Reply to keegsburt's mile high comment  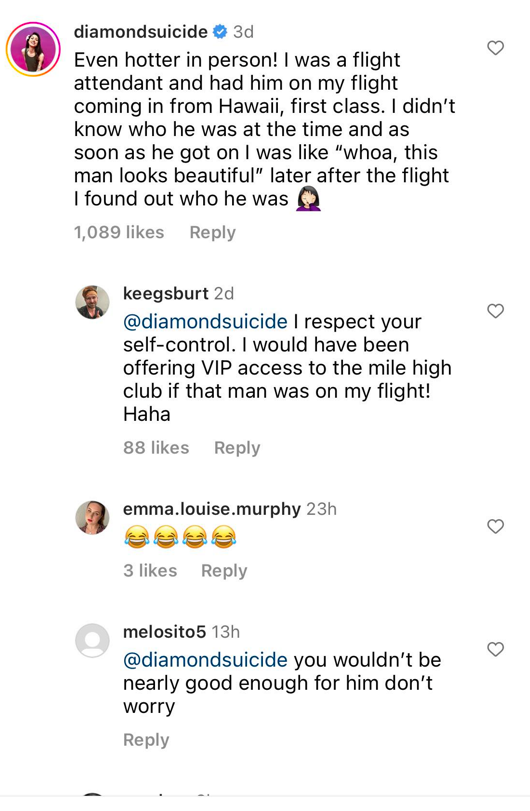237,448
